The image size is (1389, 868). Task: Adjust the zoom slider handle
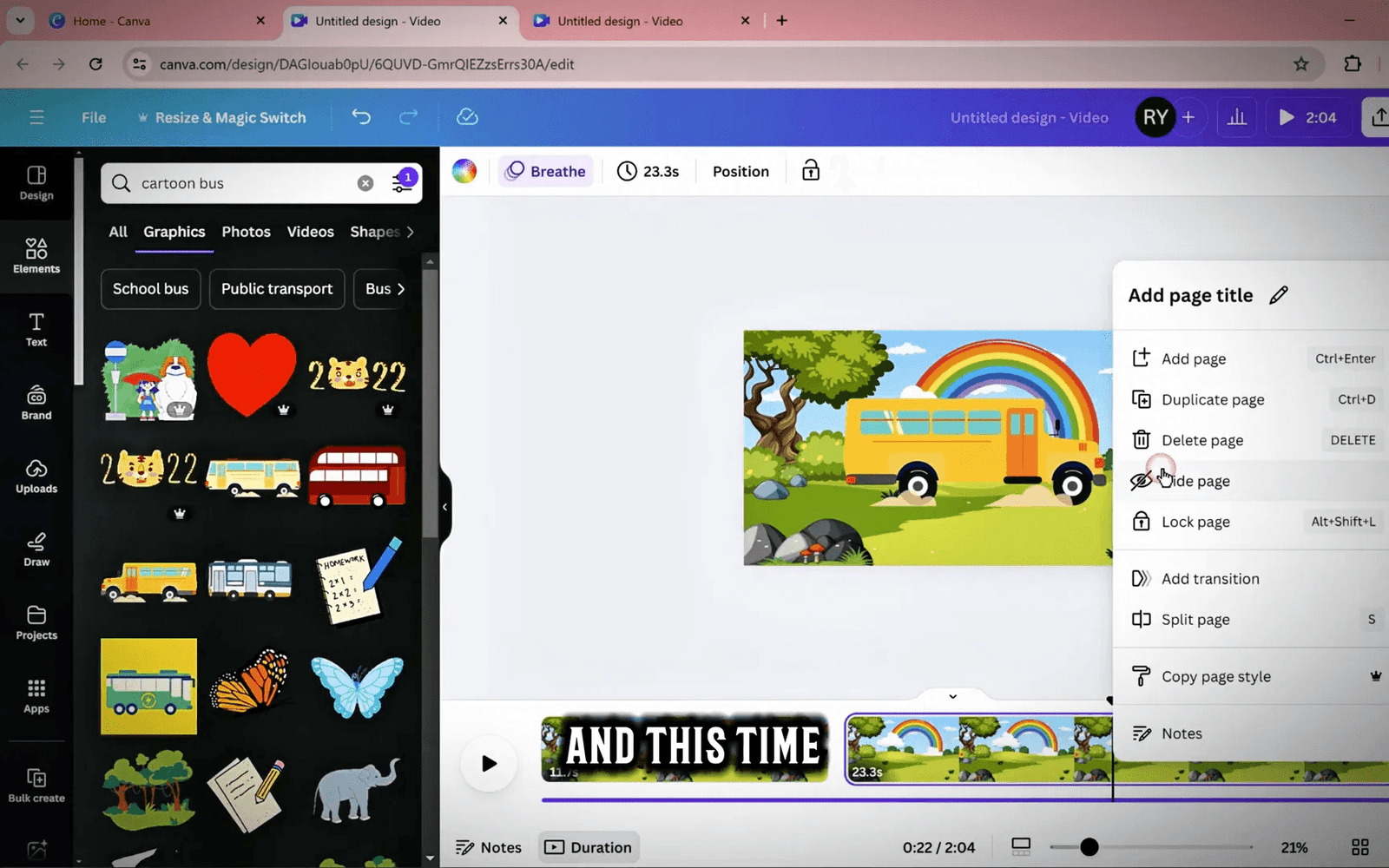click(x=1089, y=846)
